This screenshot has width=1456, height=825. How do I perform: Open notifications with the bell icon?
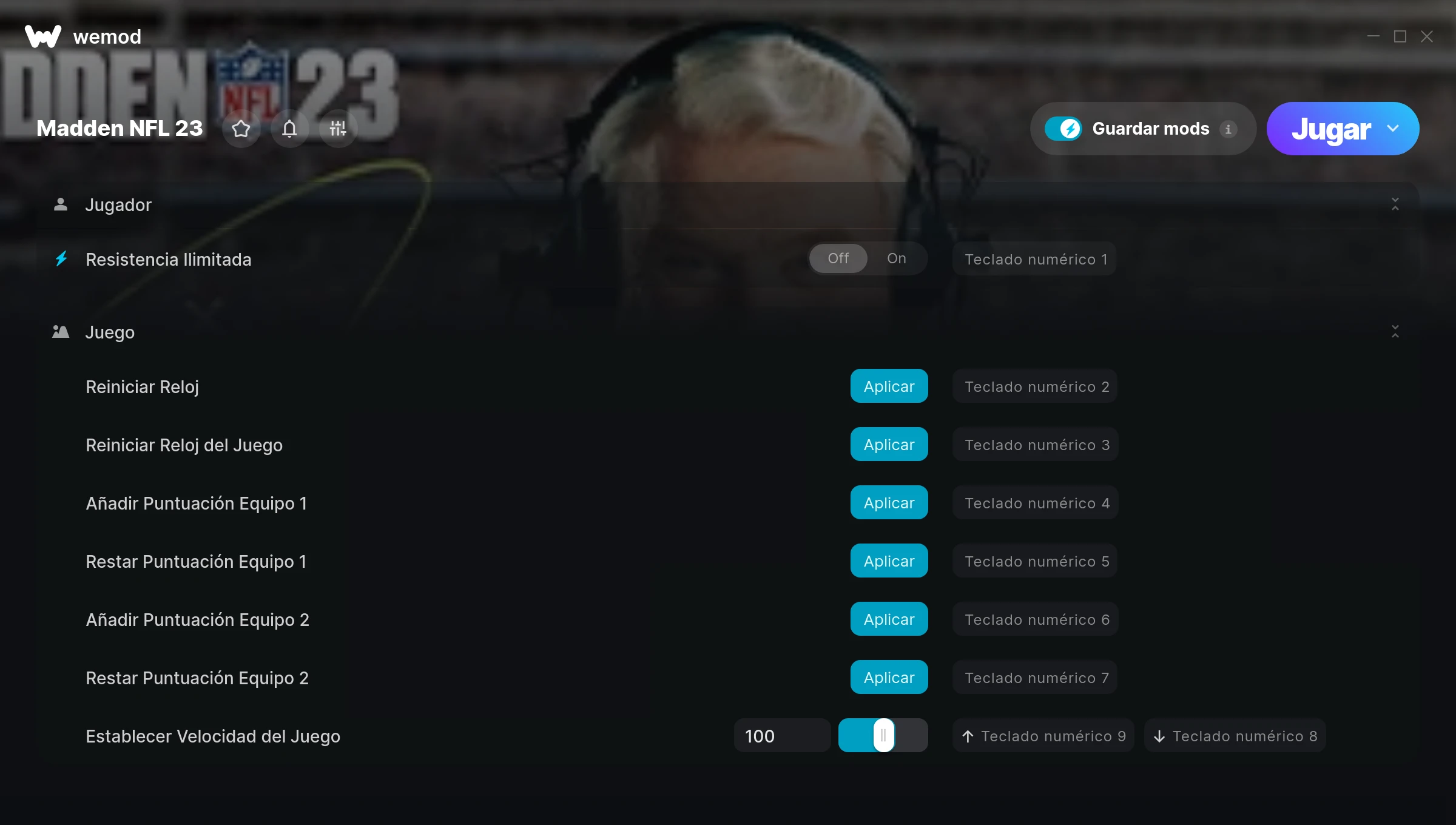click(290, 129)
